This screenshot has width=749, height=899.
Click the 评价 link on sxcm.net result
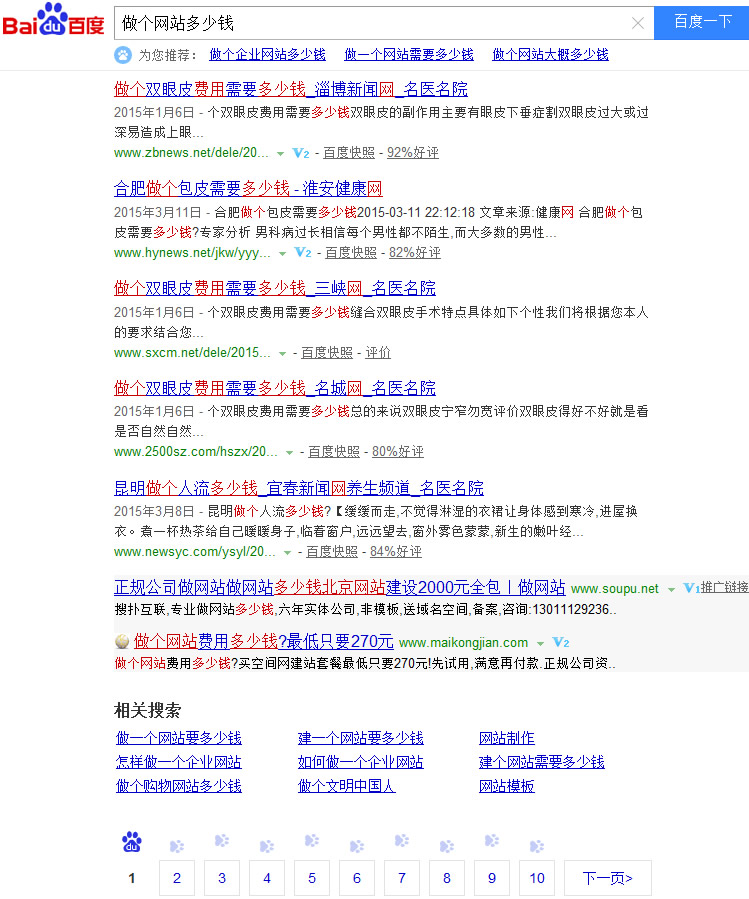tap(378, 353)
